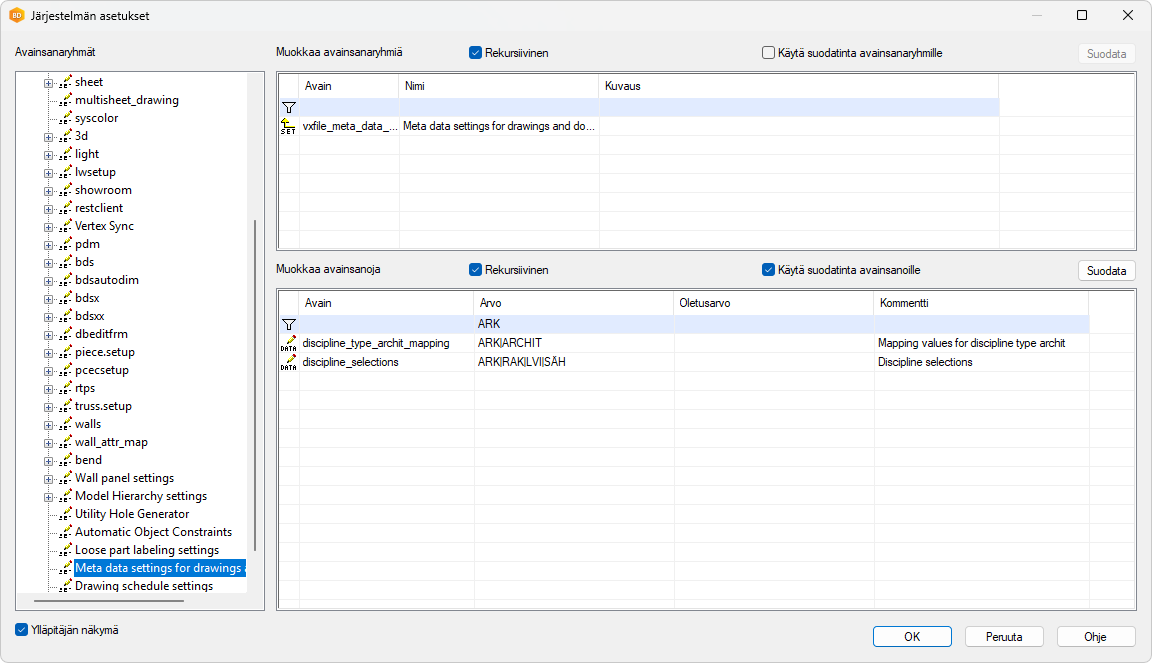This screenshot has width=1152, height=663.
Task: Expand the bdsx tree node
Action: pyautogui.click(x=48, y=299)
